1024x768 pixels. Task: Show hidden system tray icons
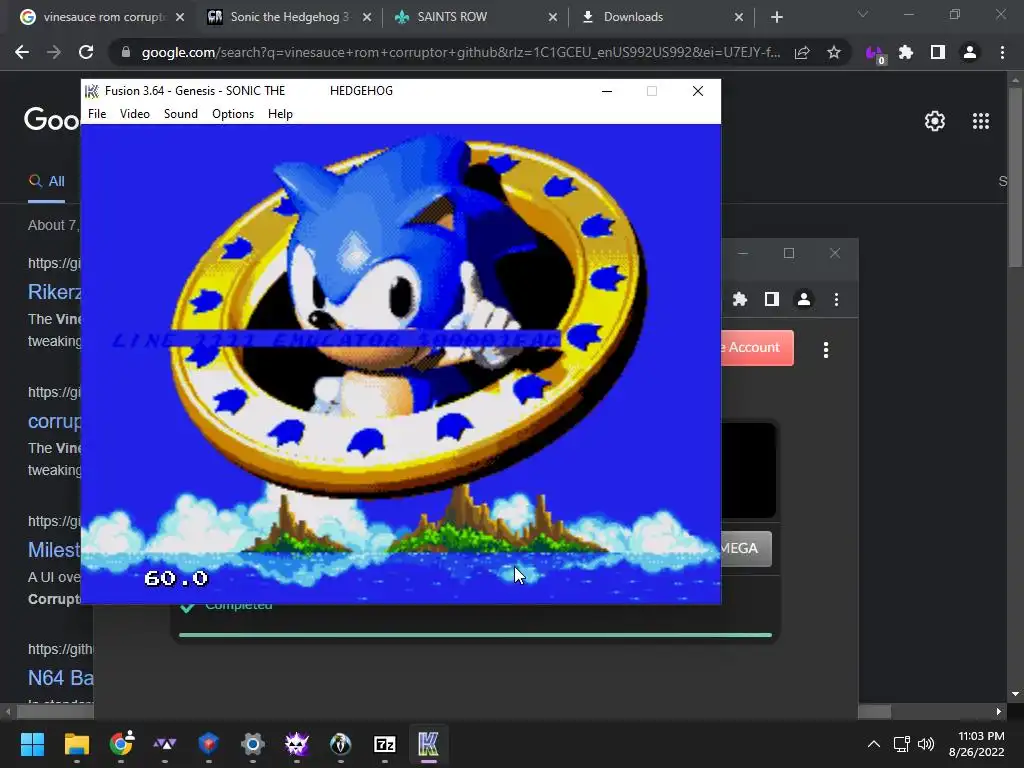tap(873, 744)
